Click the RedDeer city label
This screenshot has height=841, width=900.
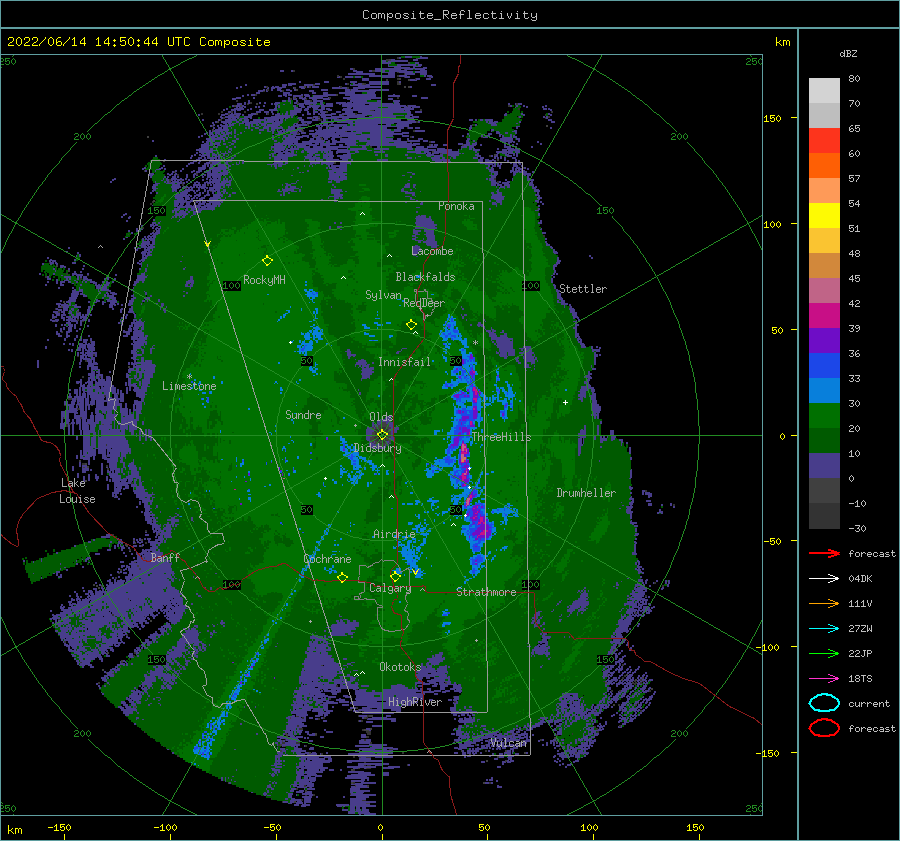tap(424, 303)
